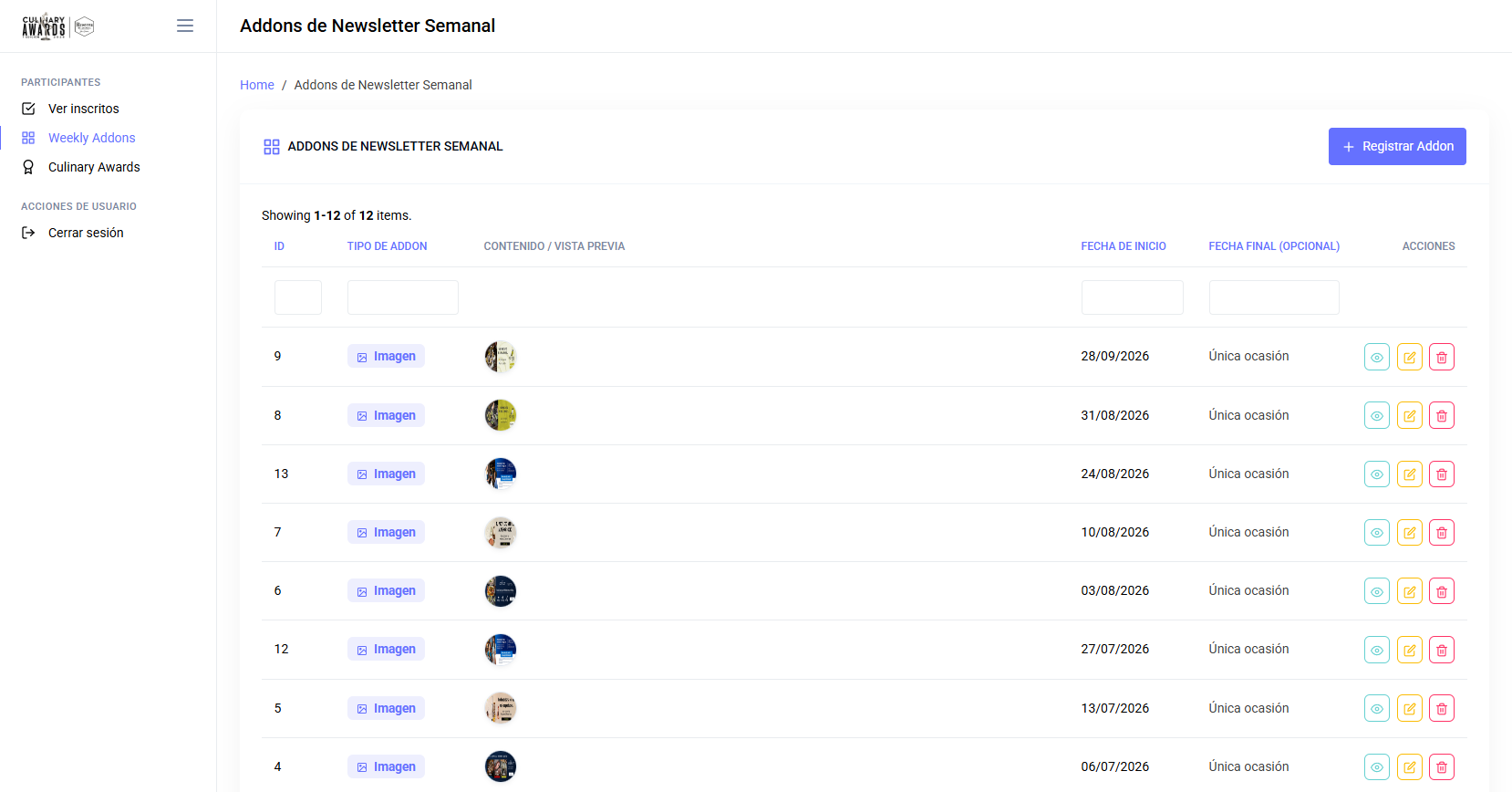1512x792 pixels.
Task: Edit addon dated 31/08/2026
Action: click(x=1410, y=415)
